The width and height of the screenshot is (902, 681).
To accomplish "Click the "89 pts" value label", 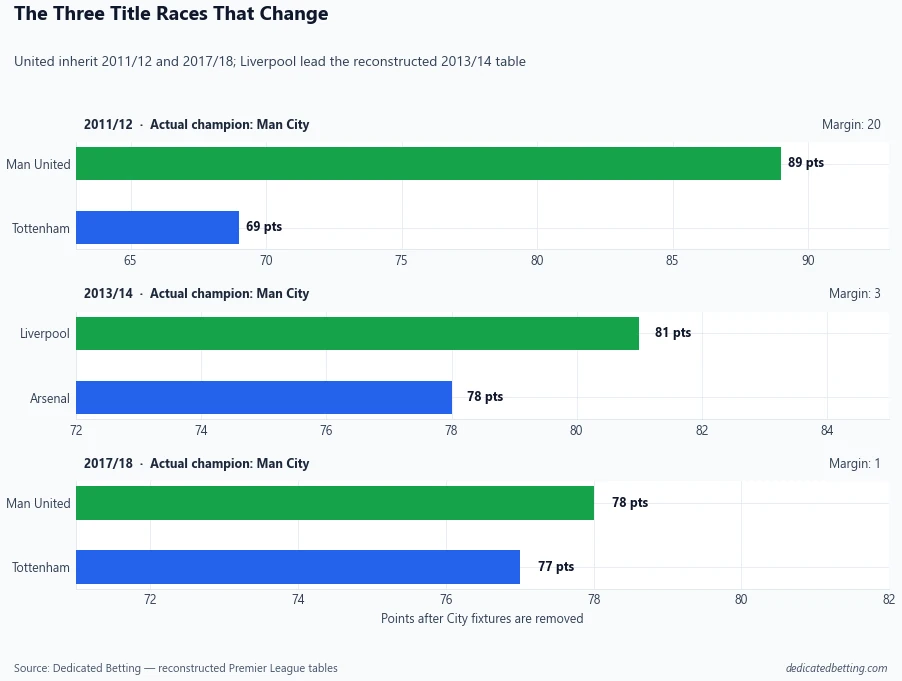I will pos(806,163).
